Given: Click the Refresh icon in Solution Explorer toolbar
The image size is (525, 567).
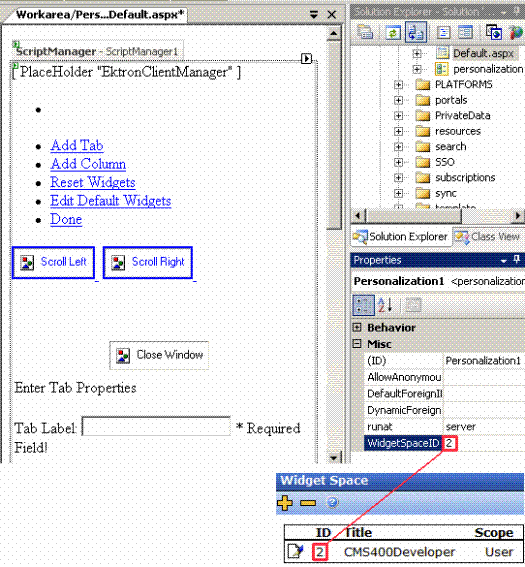Looking at the screenshot, I should (x=393, y=33).
